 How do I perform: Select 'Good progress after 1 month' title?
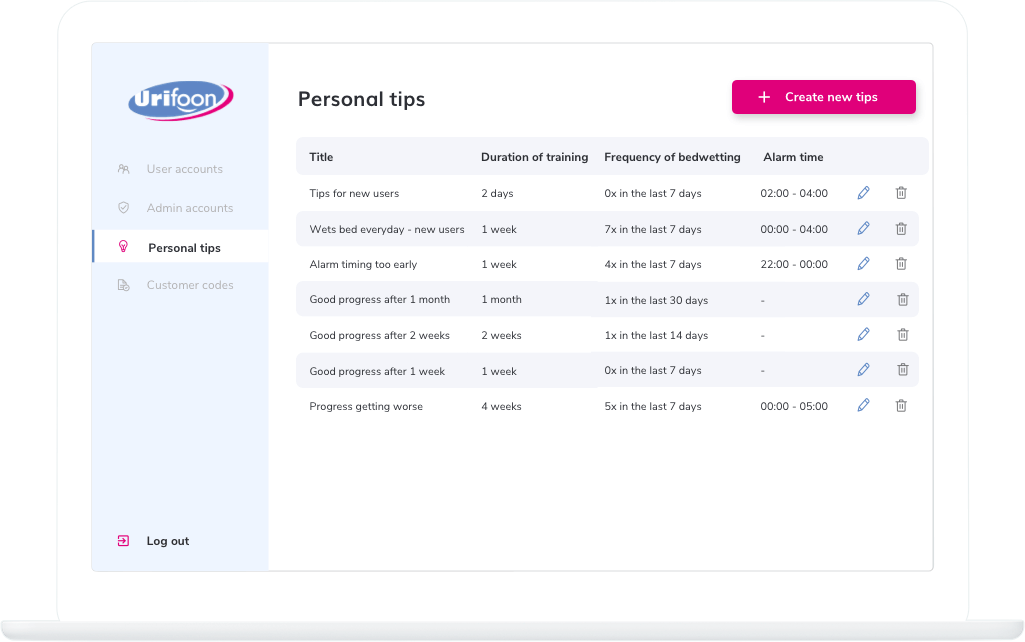pyautogui.click(x=379, y=299)
